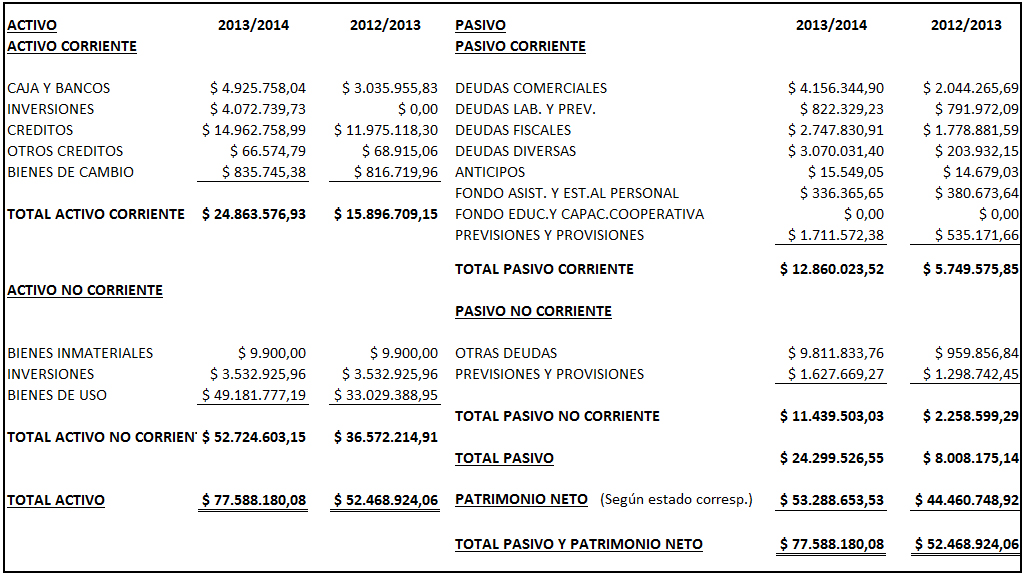Image resolution: width=1025 pixels, height=576 pixels.
Task: Select the PASIVO NO CORRIENTE heading
Action: [x=533, y=311]
